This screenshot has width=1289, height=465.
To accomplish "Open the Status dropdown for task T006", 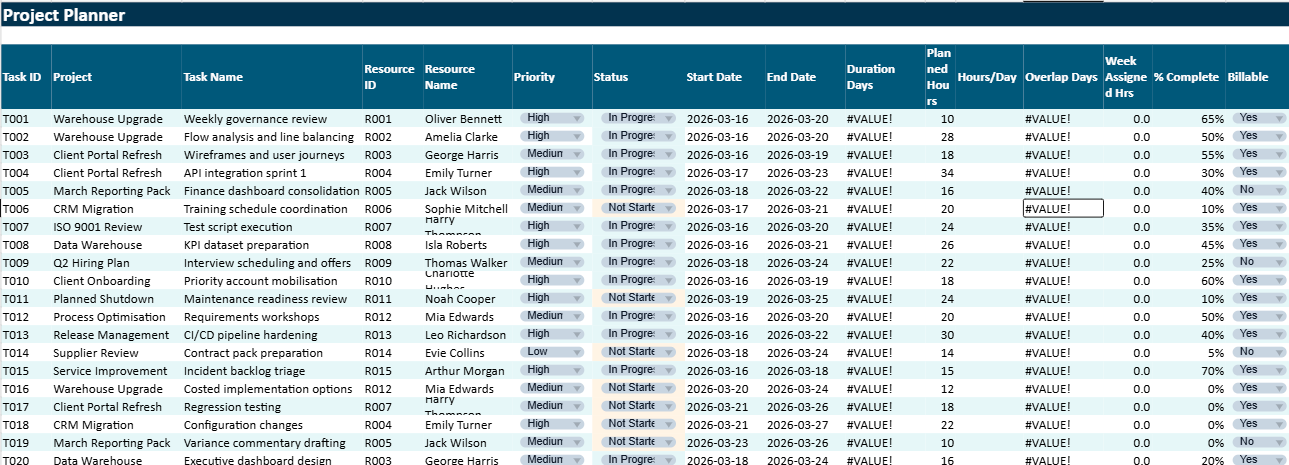I will [669, 208].
